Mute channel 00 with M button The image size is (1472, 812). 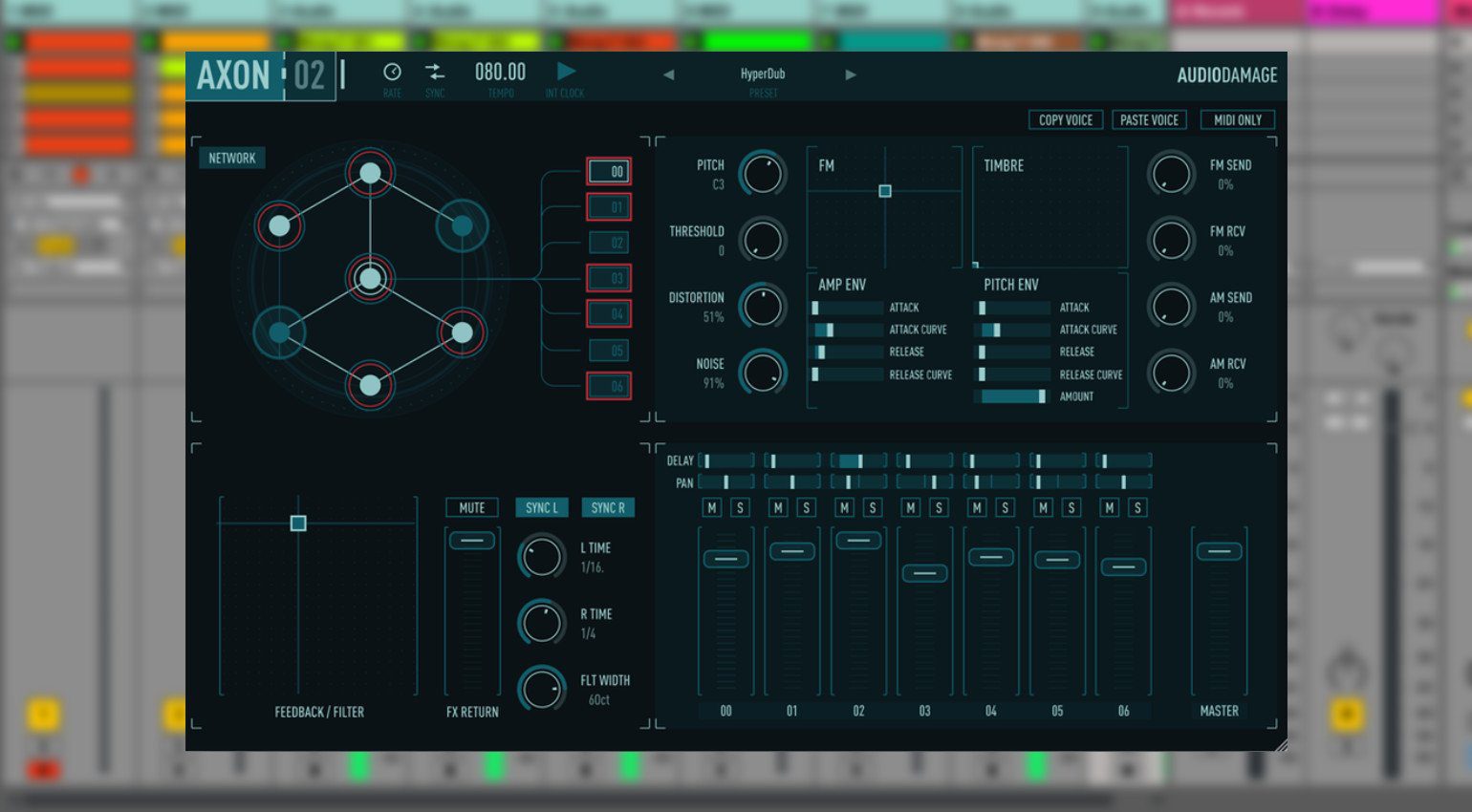711,507
